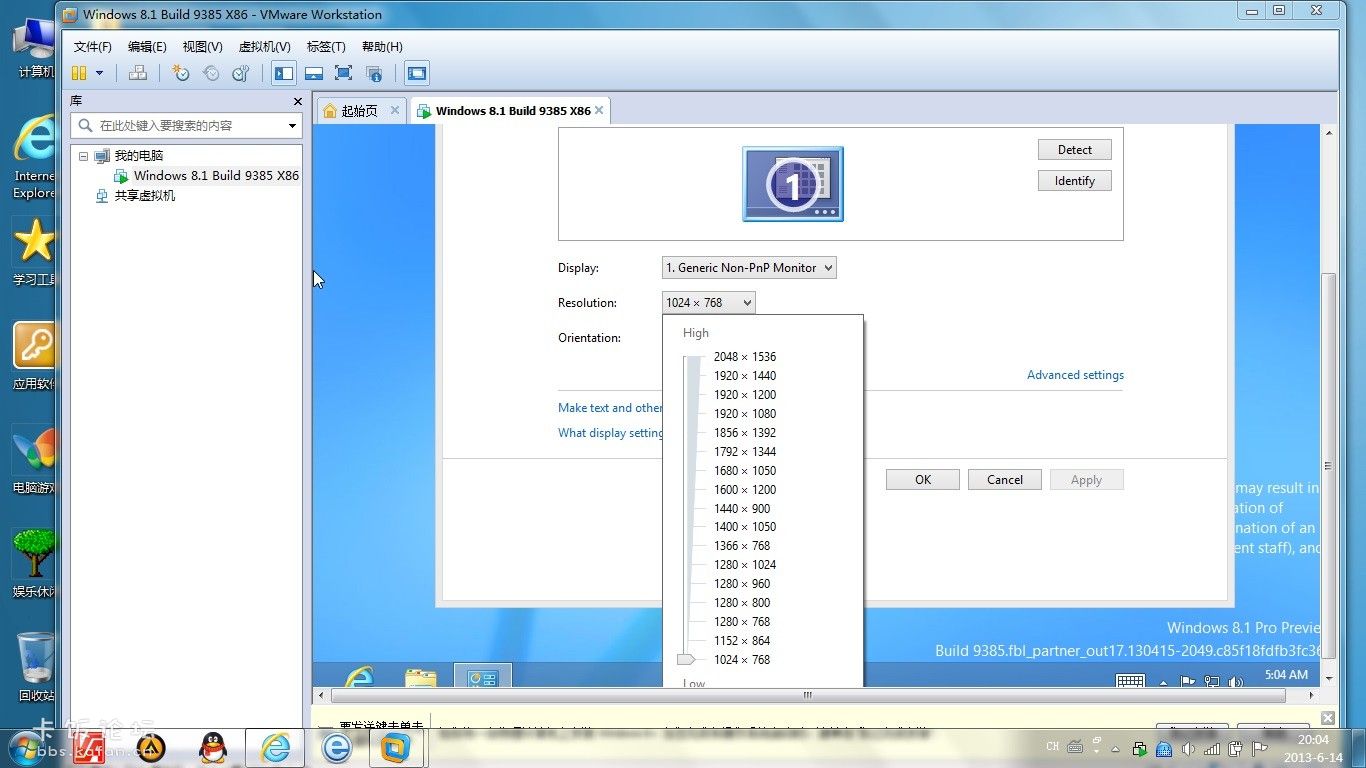Close the 库 library panel

coord(297,101)
